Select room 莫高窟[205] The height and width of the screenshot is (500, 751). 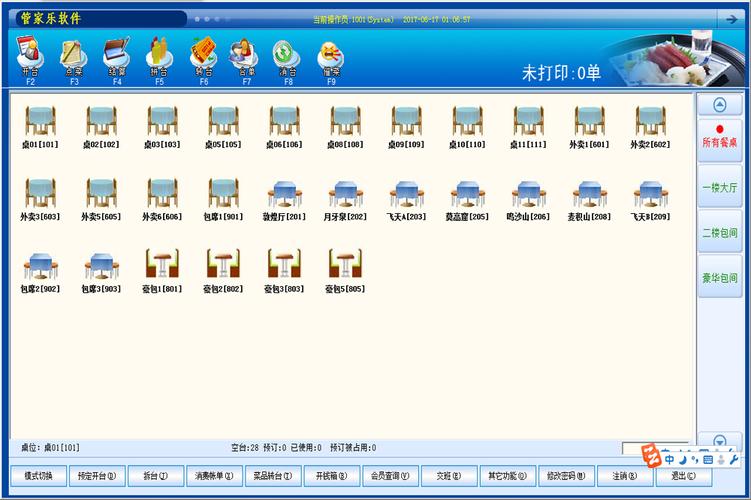467,201
